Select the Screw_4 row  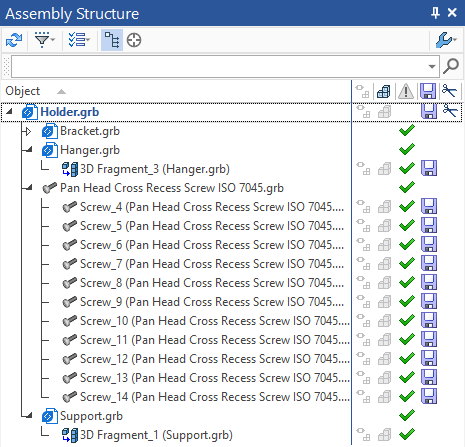212,207
